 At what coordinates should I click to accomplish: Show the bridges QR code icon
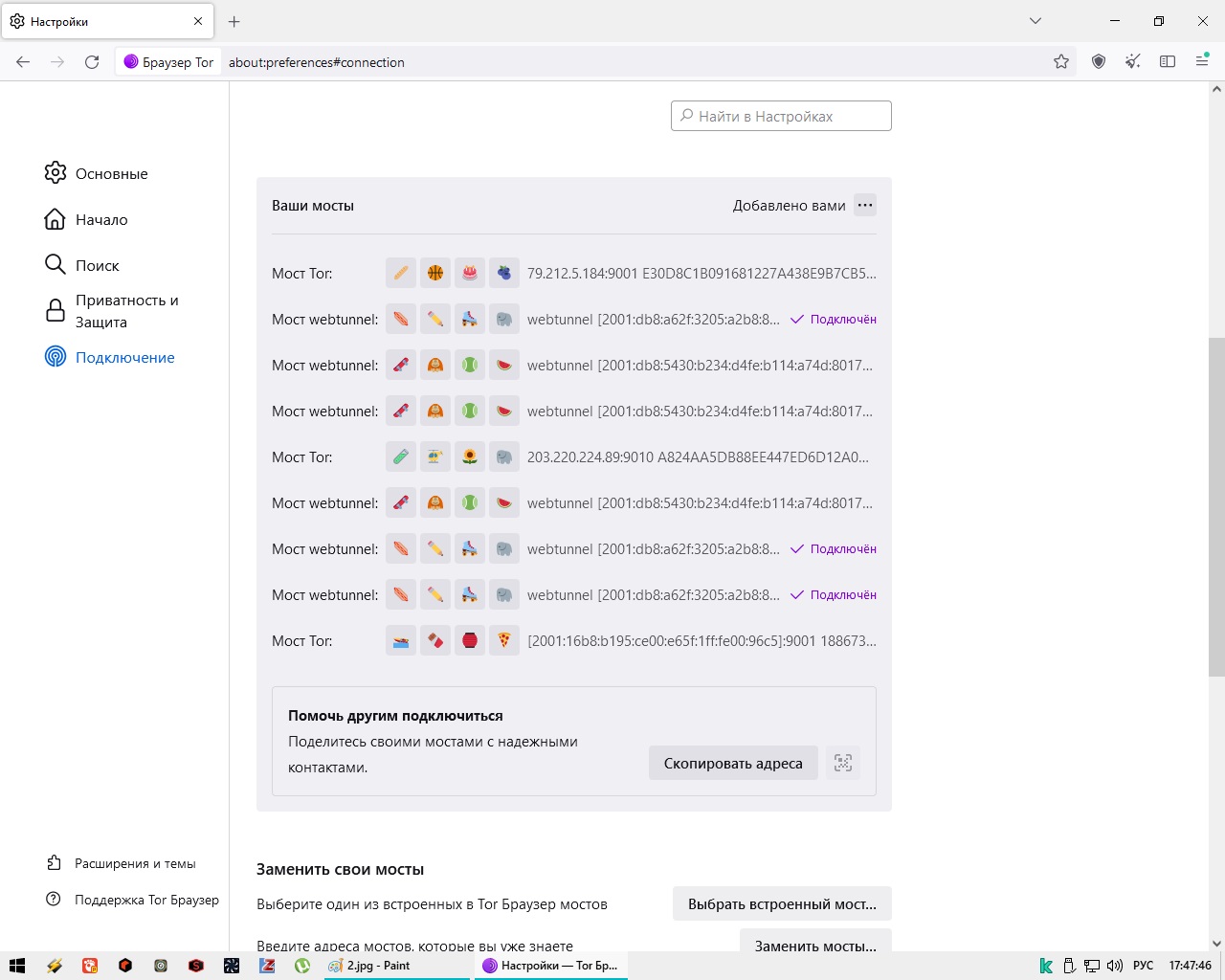coord(843,763)
